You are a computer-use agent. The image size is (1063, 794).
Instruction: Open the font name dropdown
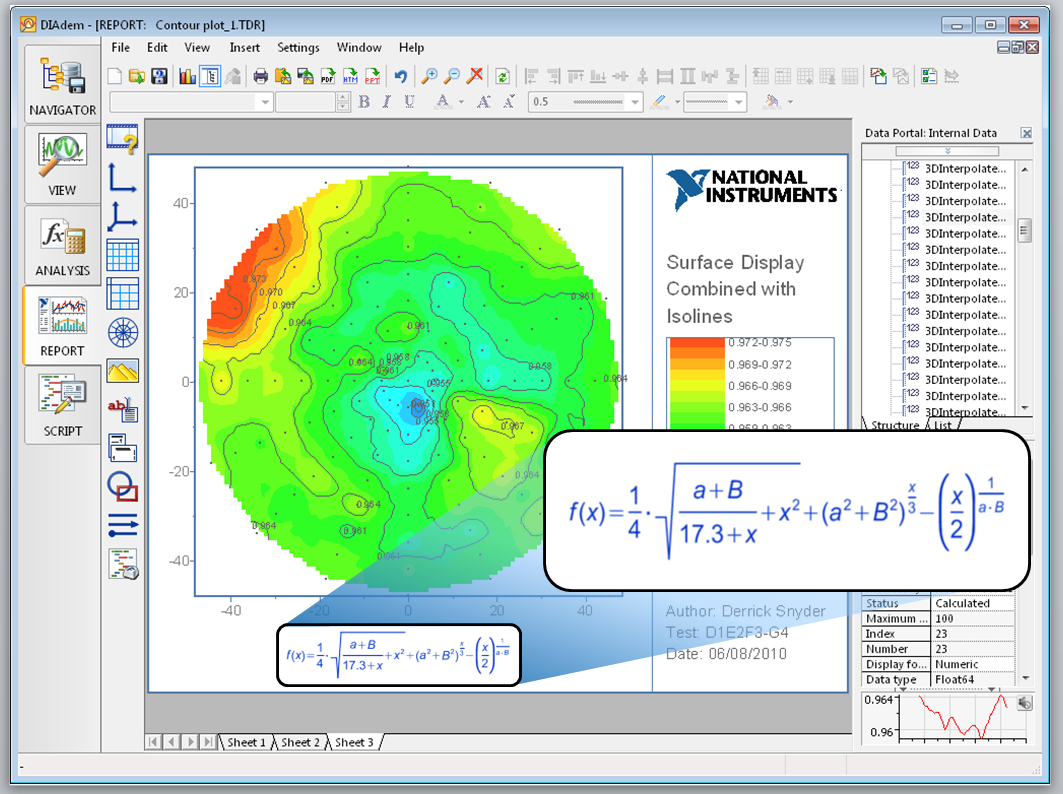tap(265, 102)
